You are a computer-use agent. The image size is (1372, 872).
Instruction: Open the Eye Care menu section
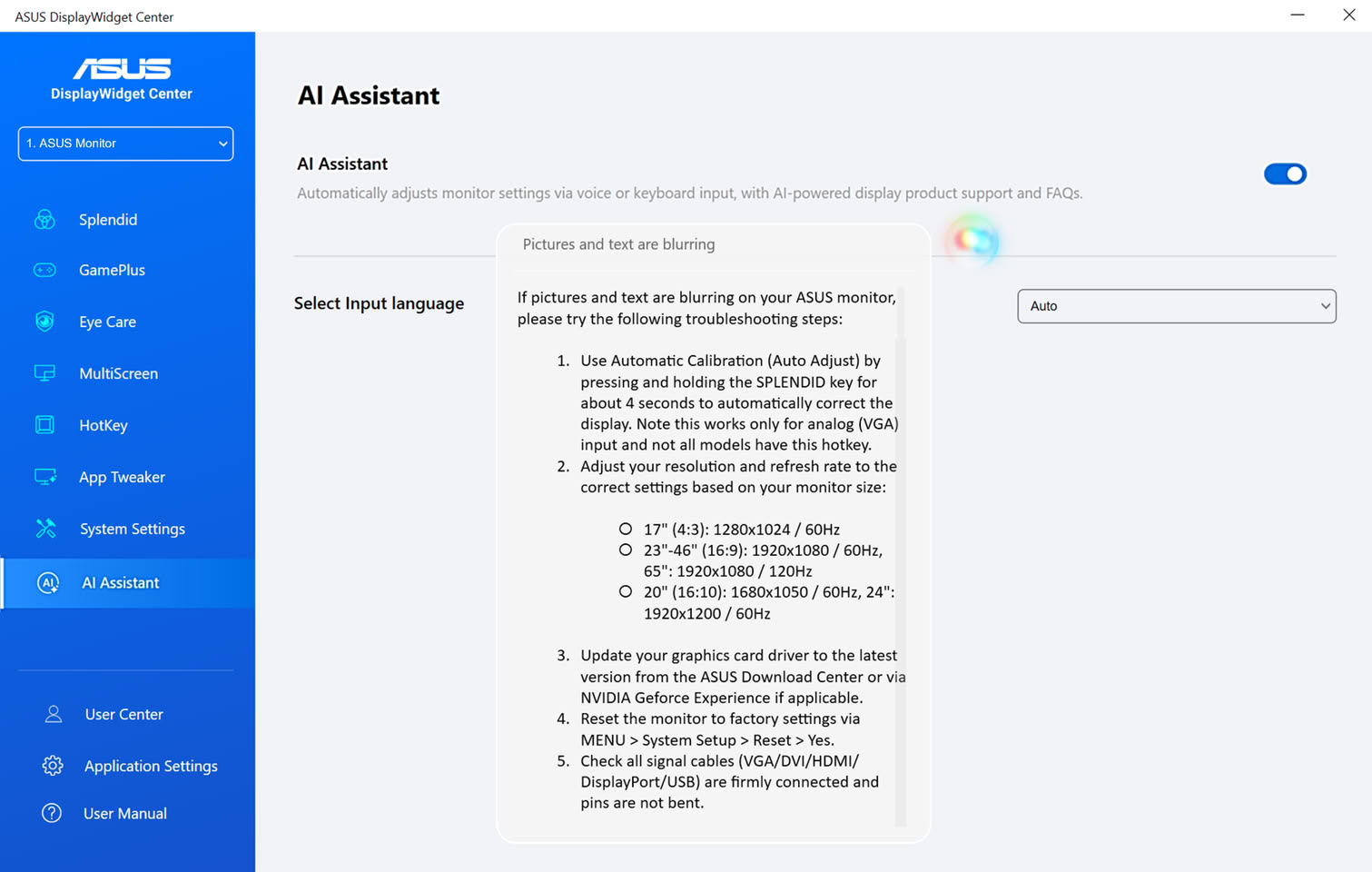107,322
